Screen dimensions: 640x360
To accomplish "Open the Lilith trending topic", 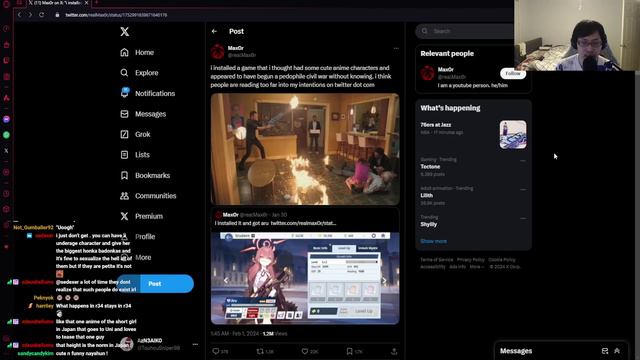I will click(x=427, y=196).
